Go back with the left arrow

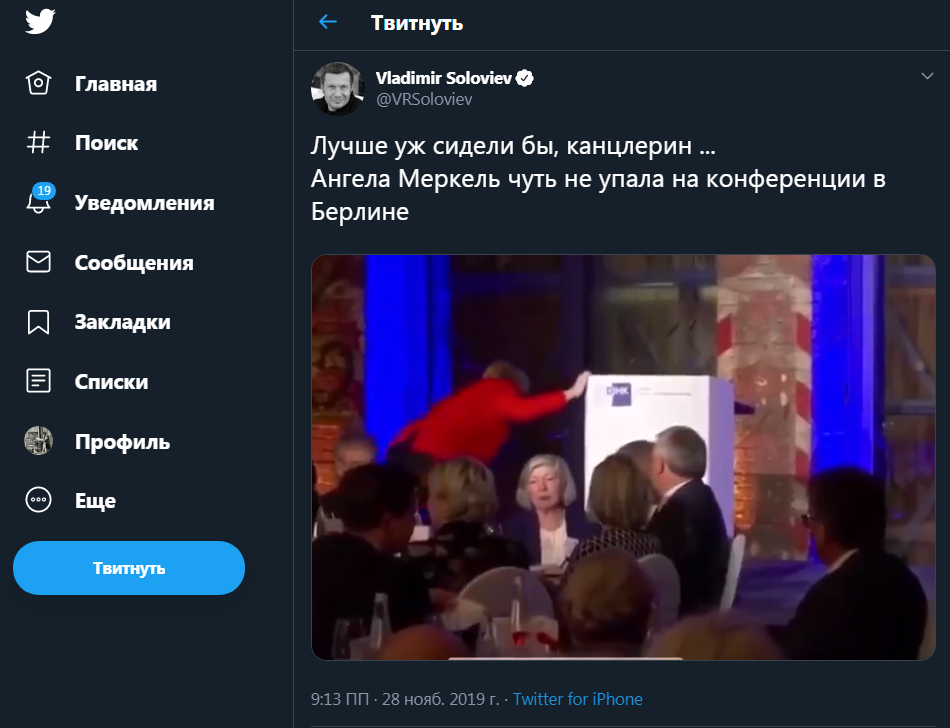(328, 22)
